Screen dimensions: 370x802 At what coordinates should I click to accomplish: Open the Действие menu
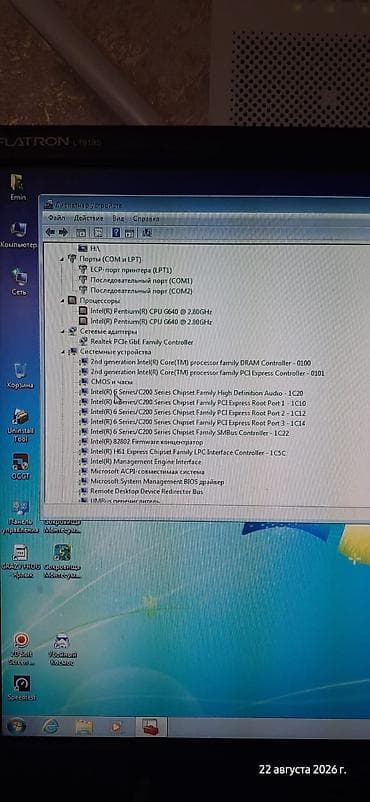89,218
